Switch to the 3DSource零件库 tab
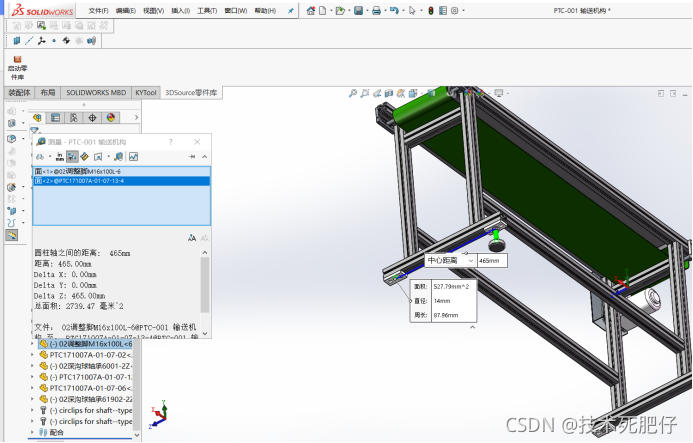 (x=191, y=93)
